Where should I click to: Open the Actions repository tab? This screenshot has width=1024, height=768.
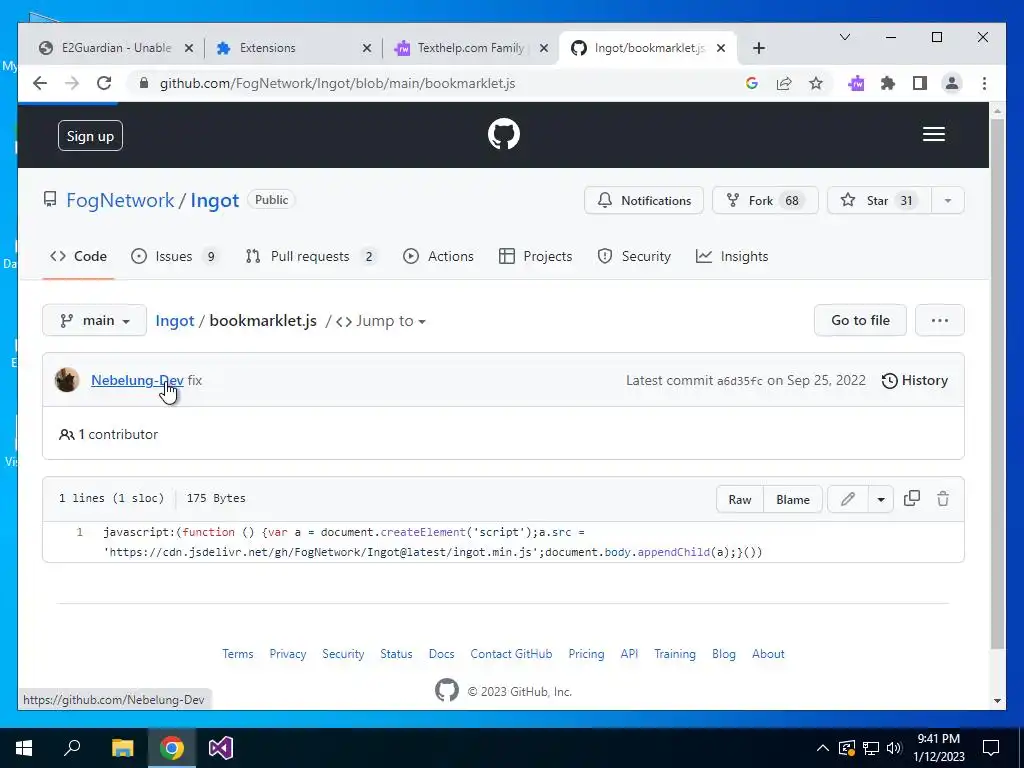(438, 256)
